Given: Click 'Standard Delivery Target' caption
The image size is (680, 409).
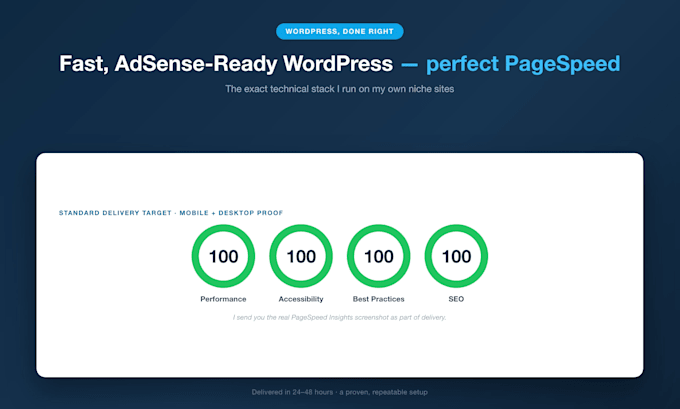Looking at the screenshot, I should coord(171,213).
